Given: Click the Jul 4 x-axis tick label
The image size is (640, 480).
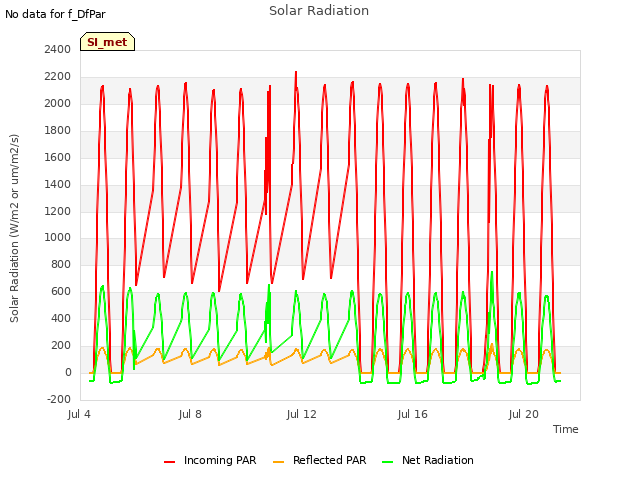Looking at the screenshot, I should (x=79, y=414).
